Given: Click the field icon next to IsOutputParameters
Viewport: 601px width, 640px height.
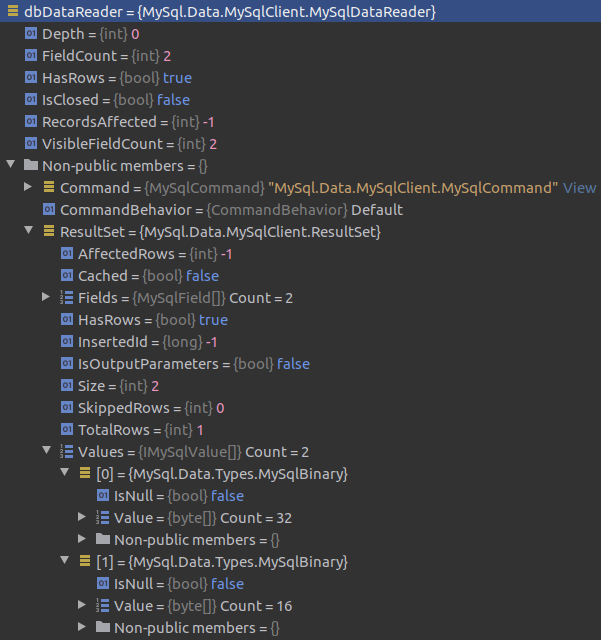Looking at the screenshot, I should [67, 363].
